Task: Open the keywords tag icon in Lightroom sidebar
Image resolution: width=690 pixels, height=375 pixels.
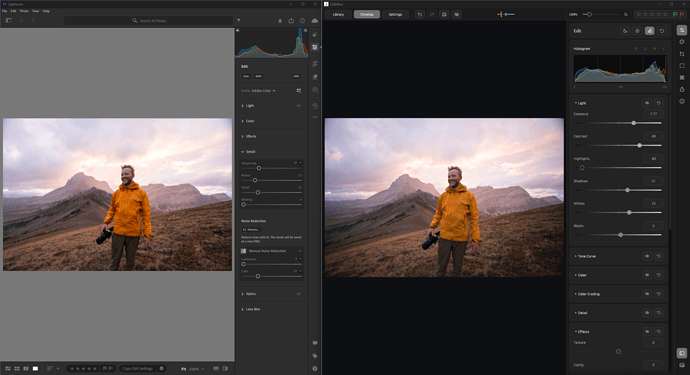Action: click(315, 356)
